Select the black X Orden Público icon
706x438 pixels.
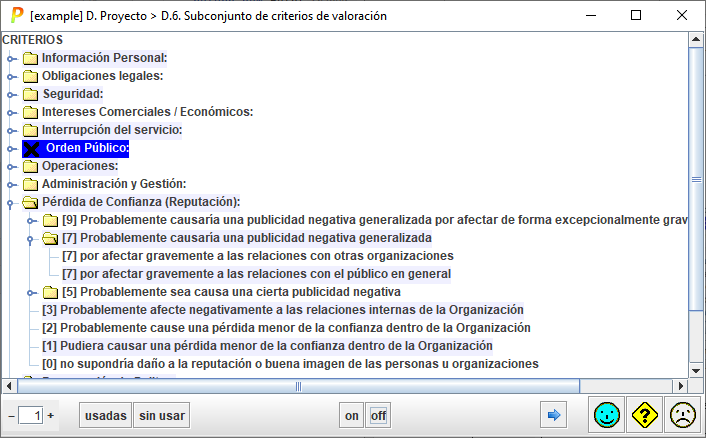coord(31,148)
